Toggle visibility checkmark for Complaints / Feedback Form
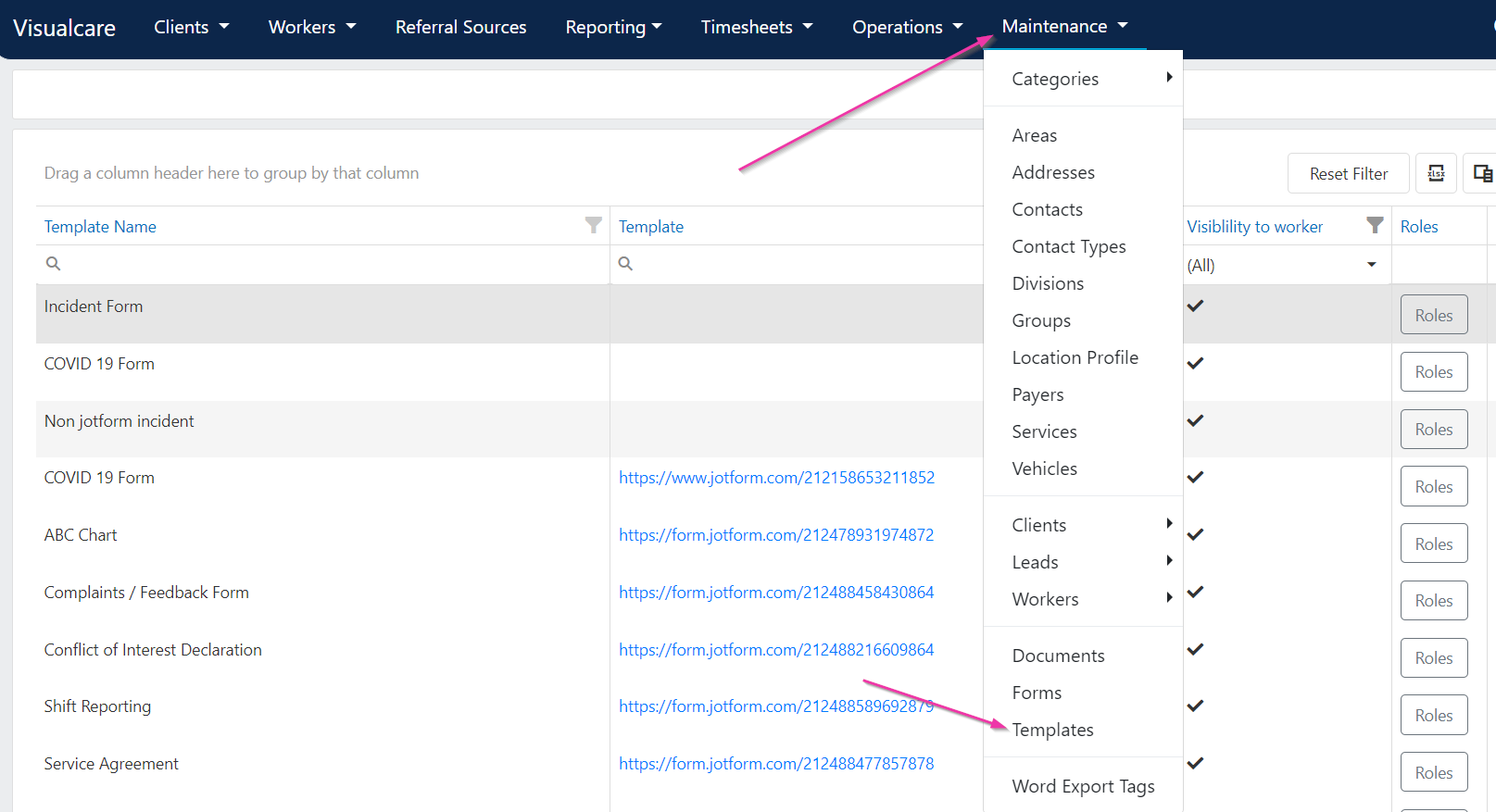This screenshot has height=812, width=1496. 1196,592
